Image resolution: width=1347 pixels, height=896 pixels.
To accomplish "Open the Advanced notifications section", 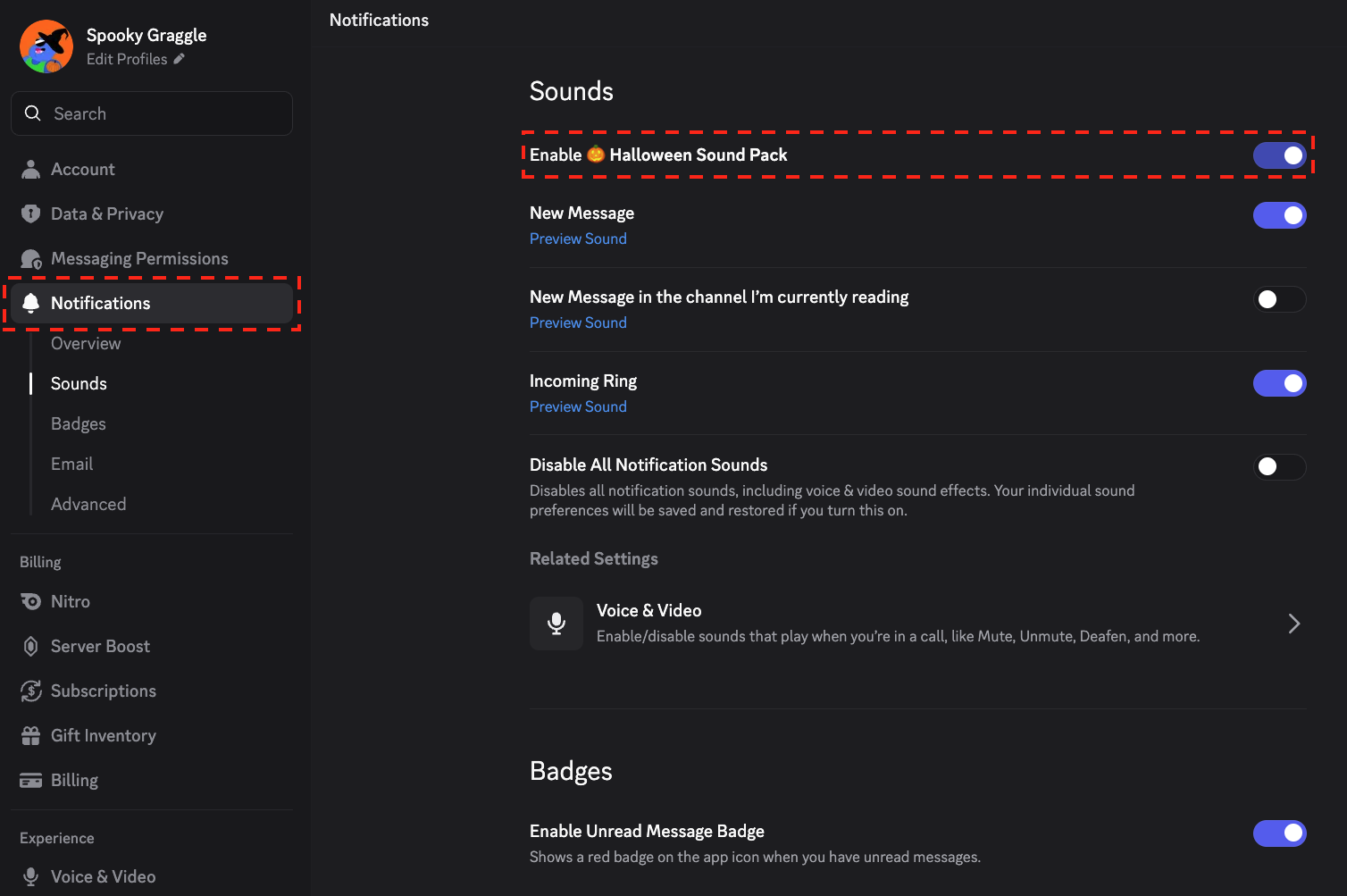I will point(88,504).
